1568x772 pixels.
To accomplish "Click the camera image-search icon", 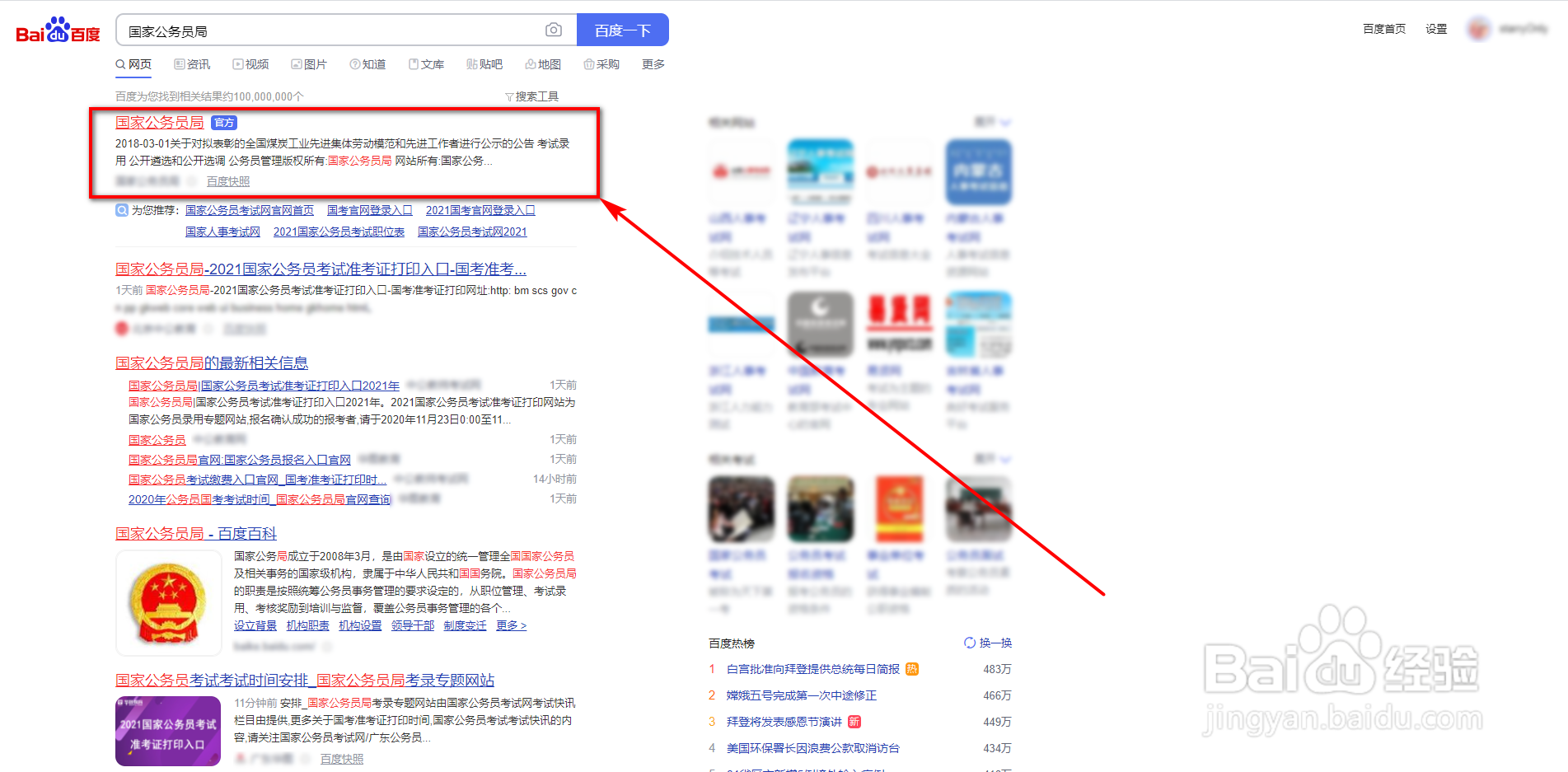I will pos(554,30).
